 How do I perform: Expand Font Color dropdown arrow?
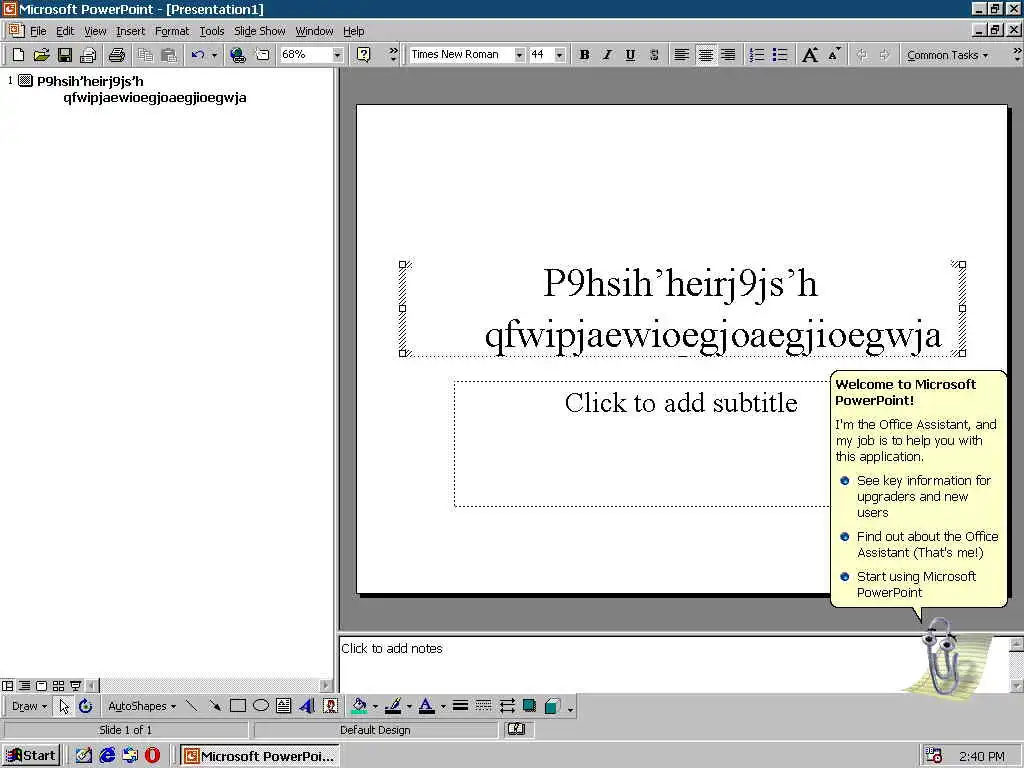(443, 706)
